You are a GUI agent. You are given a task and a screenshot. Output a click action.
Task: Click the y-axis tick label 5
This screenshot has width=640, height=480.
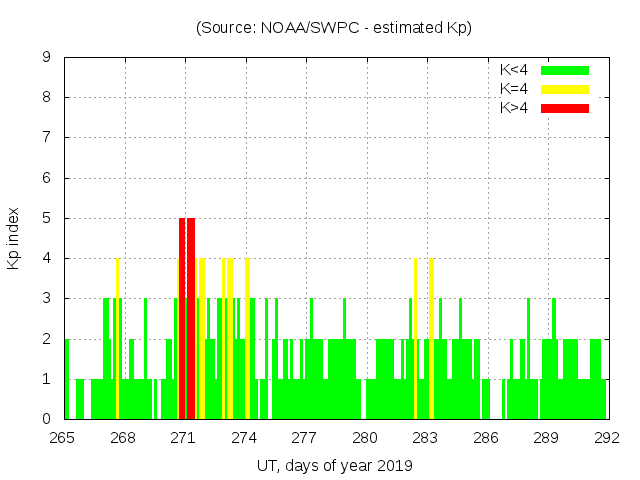pyautogui.click(x=47, y=218)
